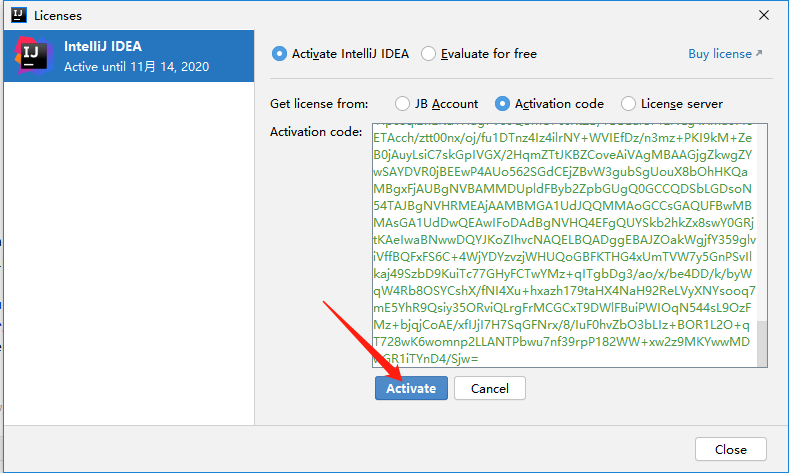Viewport: 789px width, 473px height.
Task: Click the activation code vertical scrollbar thumb
Action: [x=762, y=344]
